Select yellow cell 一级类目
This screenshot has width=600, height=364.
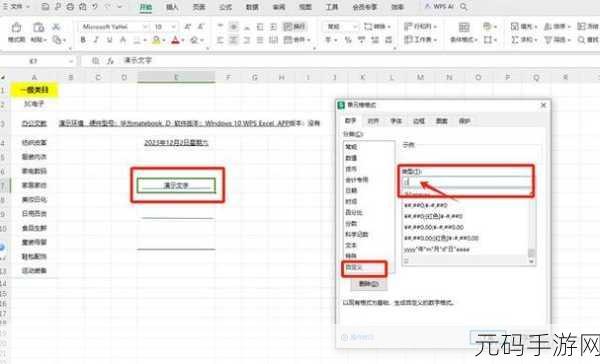tap(34, 90)
